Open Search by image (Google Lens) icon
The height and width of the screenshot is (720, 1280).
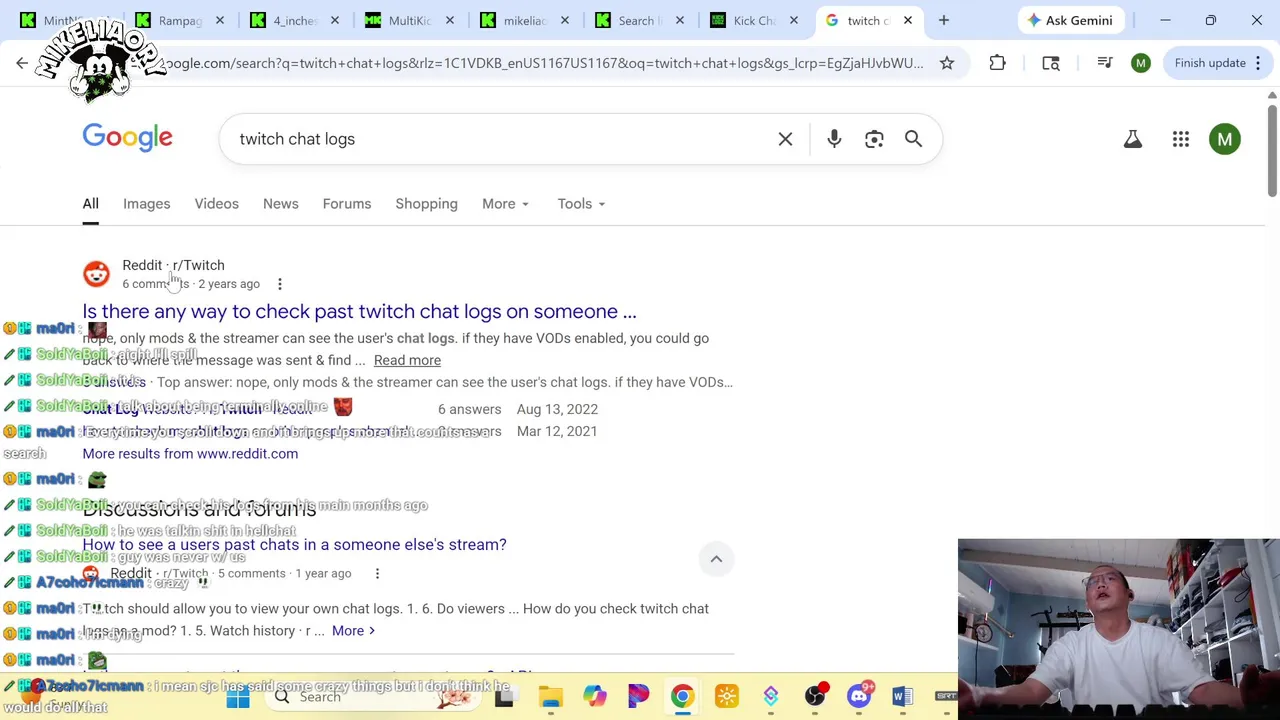coord(874,139)
